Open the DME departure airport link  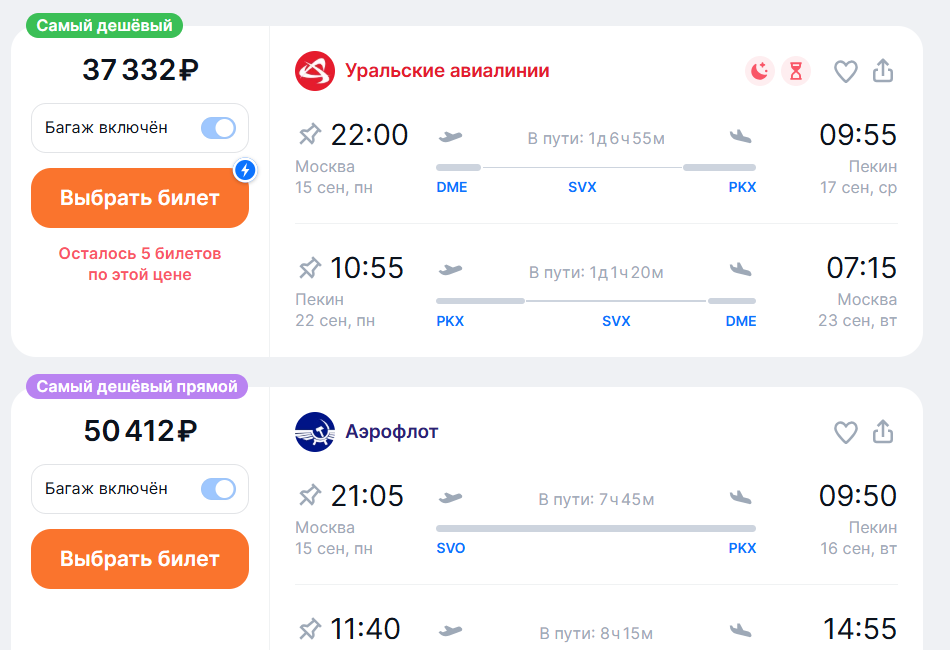tap(452, 186)
